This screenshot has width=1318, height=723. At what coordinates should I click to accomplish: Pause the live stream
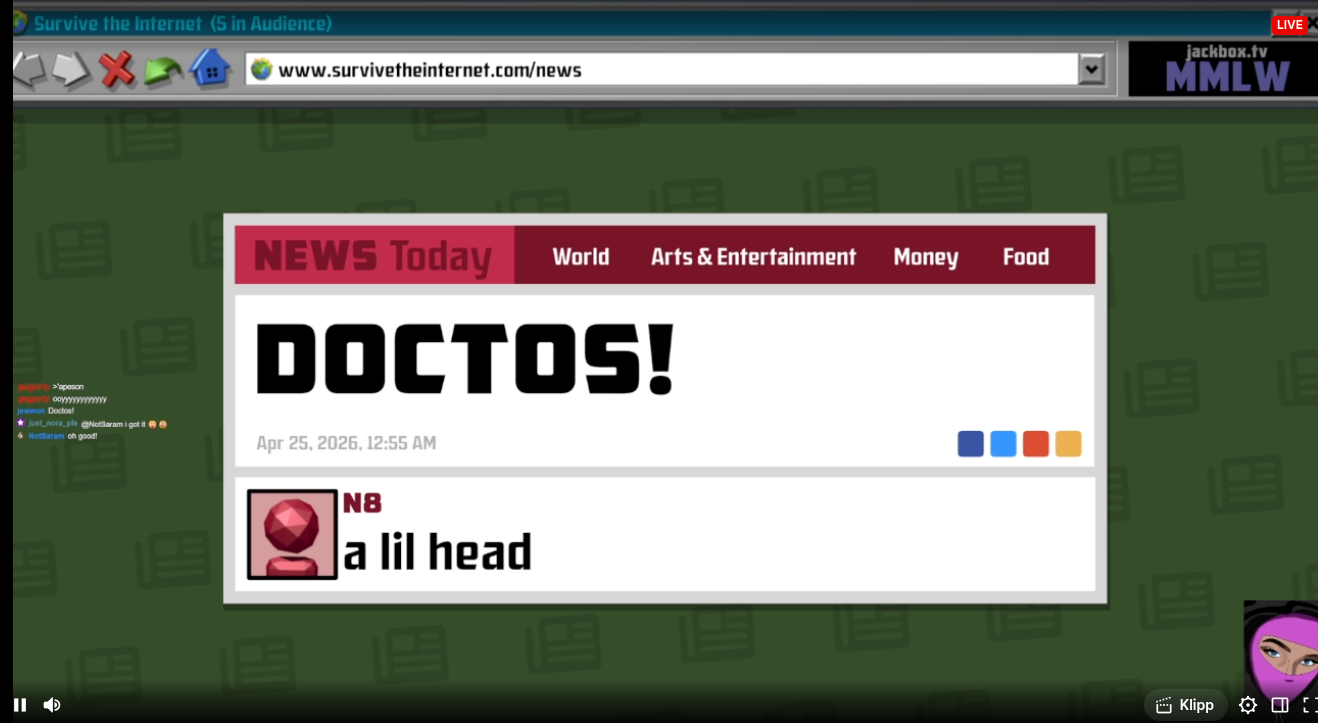(20, 705)
